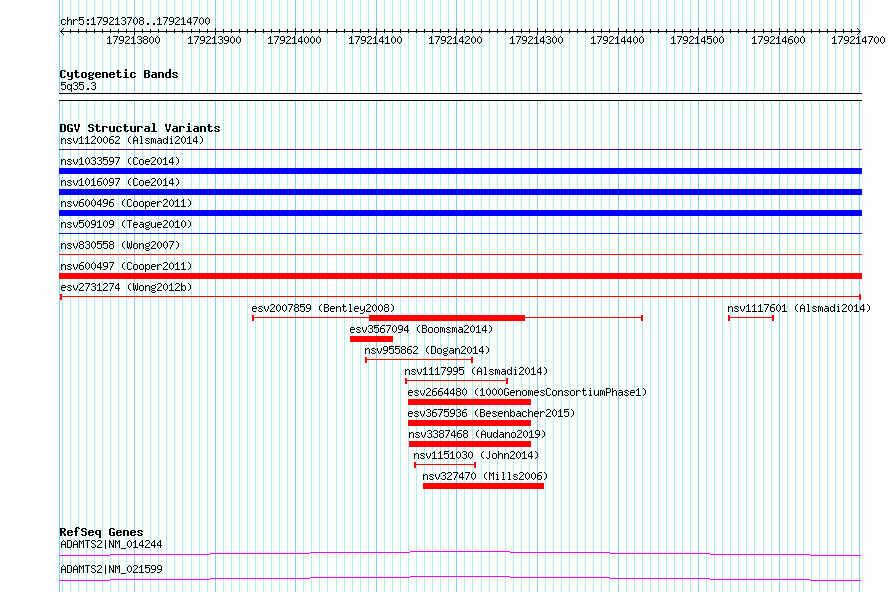890x592 pixels.
Task: Click ruler position 179214200
Action: click(455, 40)
